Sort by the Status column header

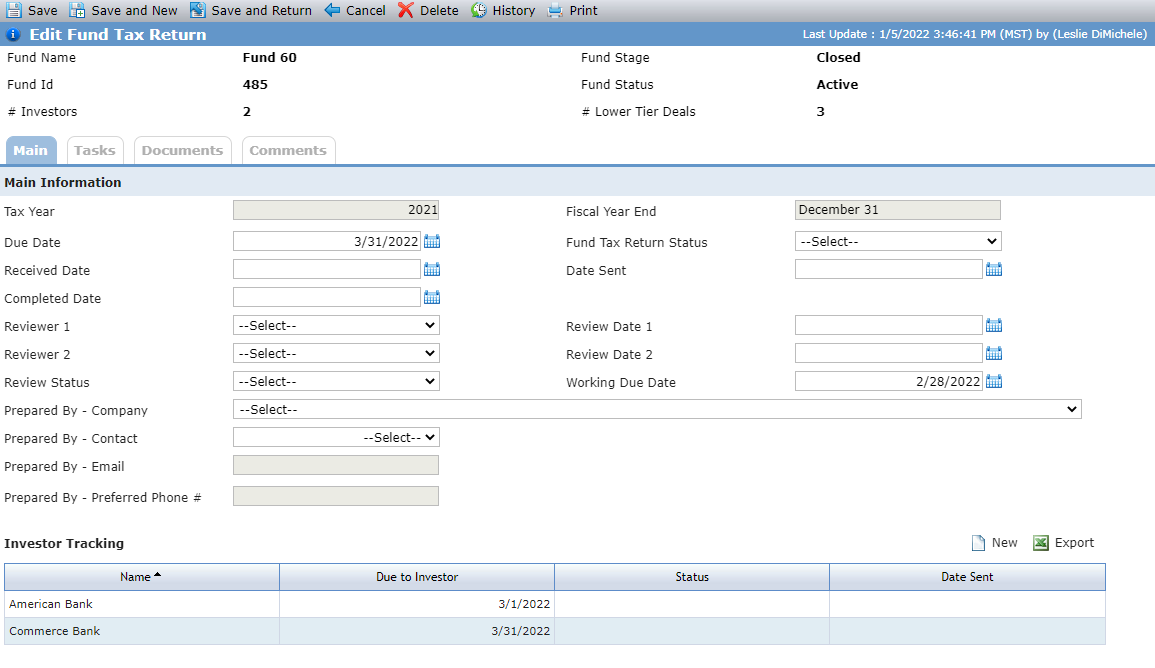692,577
